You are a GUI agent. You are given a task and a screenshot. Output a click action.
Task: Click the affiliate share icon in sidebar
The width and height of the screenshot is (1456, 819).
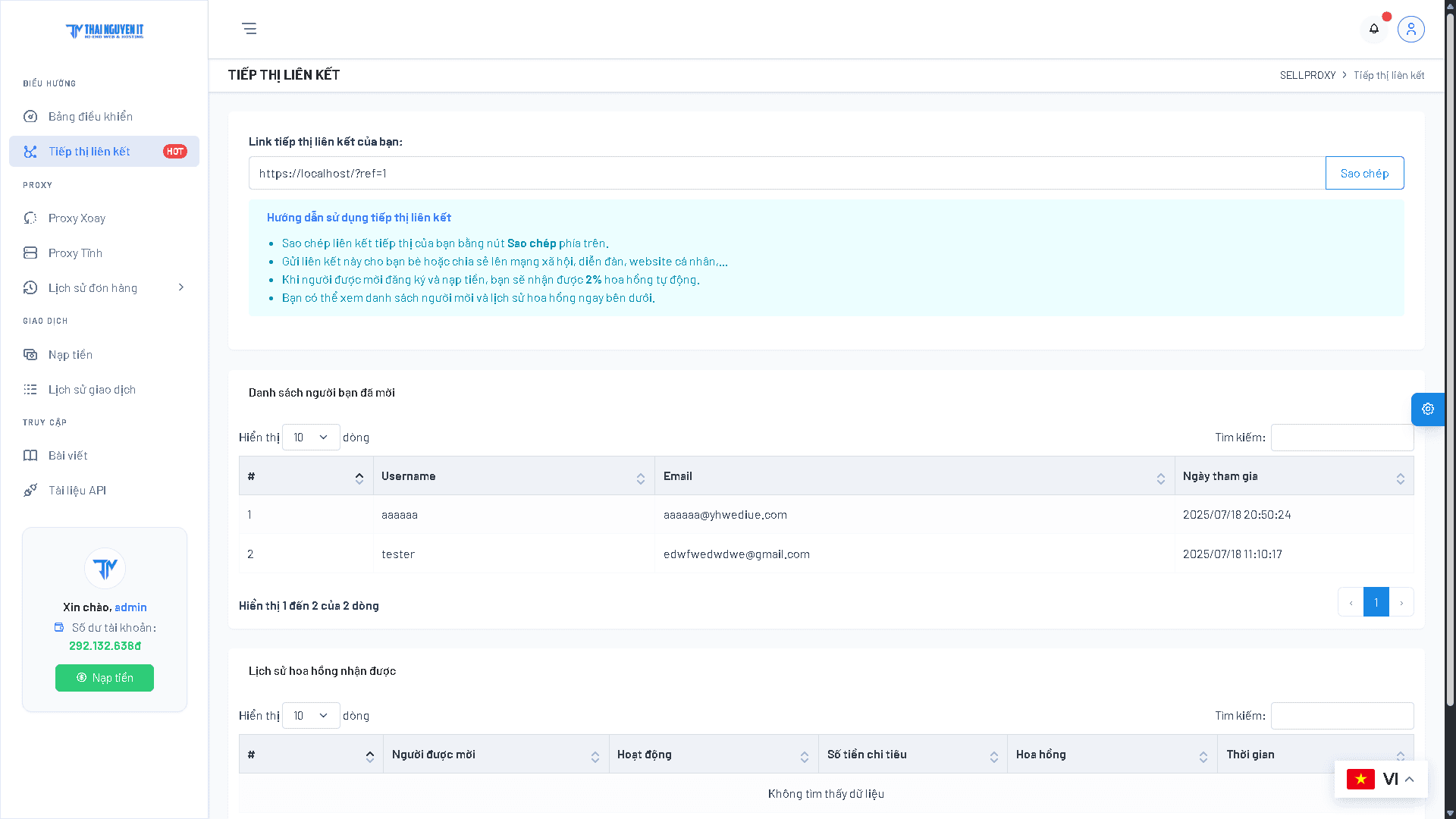[x=30, y=152]
